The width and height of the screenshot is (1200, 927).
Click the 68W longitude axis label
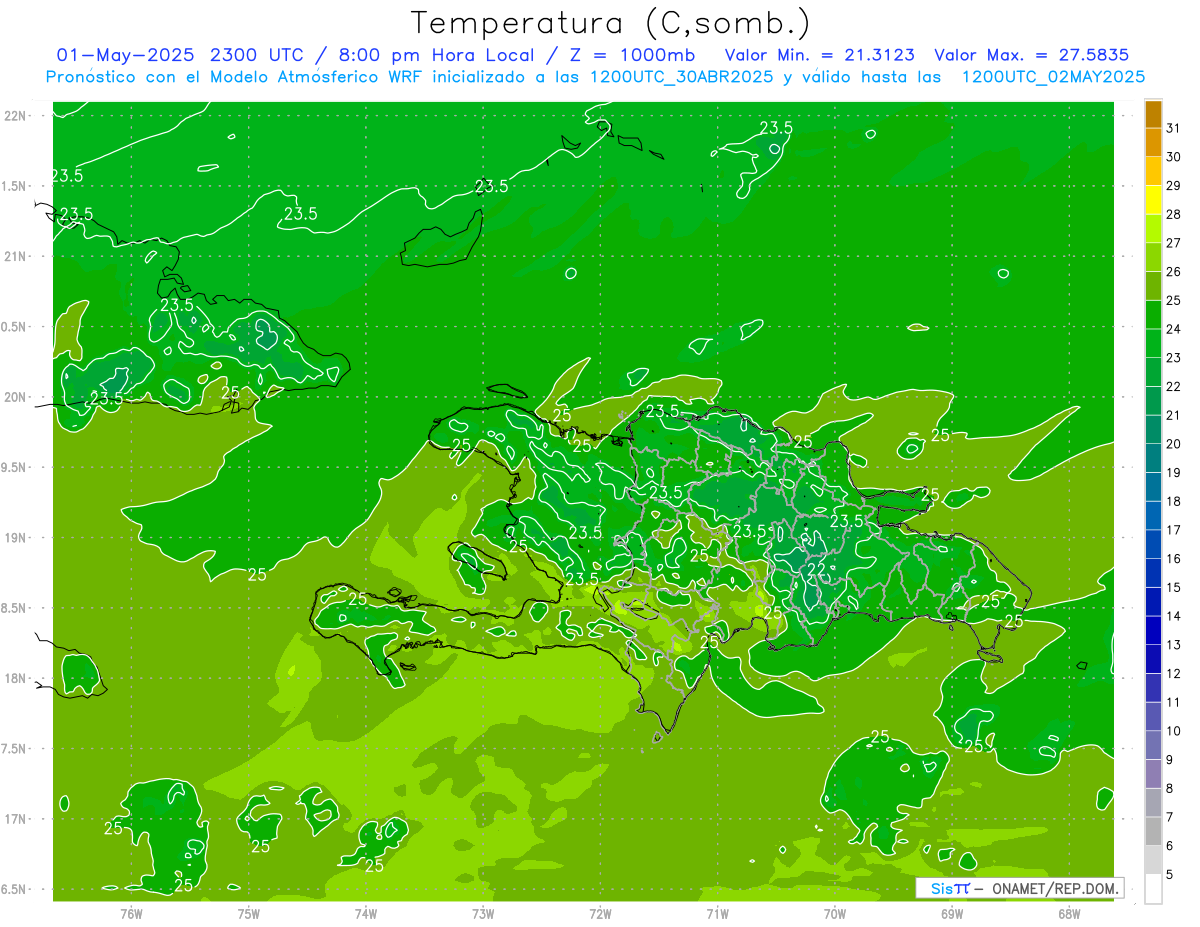[1069, 914]
